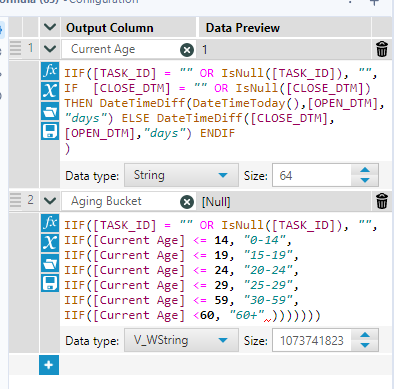Collapse the Current Age expression

coord(50,49)
